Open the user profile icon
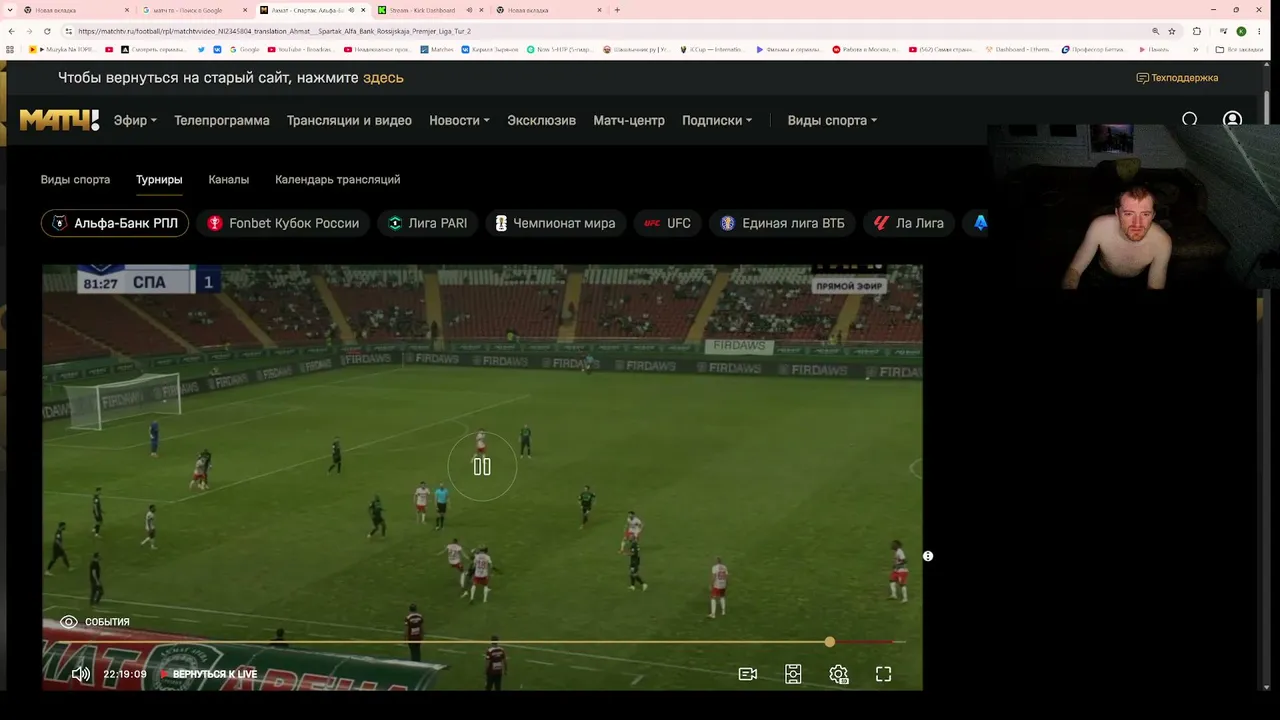 click(x=1232, y=120)
